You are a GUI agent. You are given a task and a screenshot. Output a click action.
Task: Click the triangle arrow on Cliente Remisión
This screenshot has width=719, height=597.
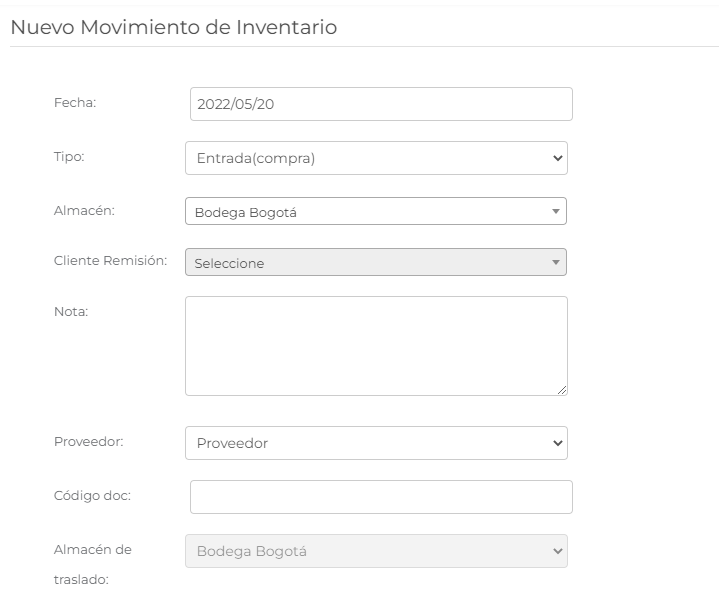(555, 263)
